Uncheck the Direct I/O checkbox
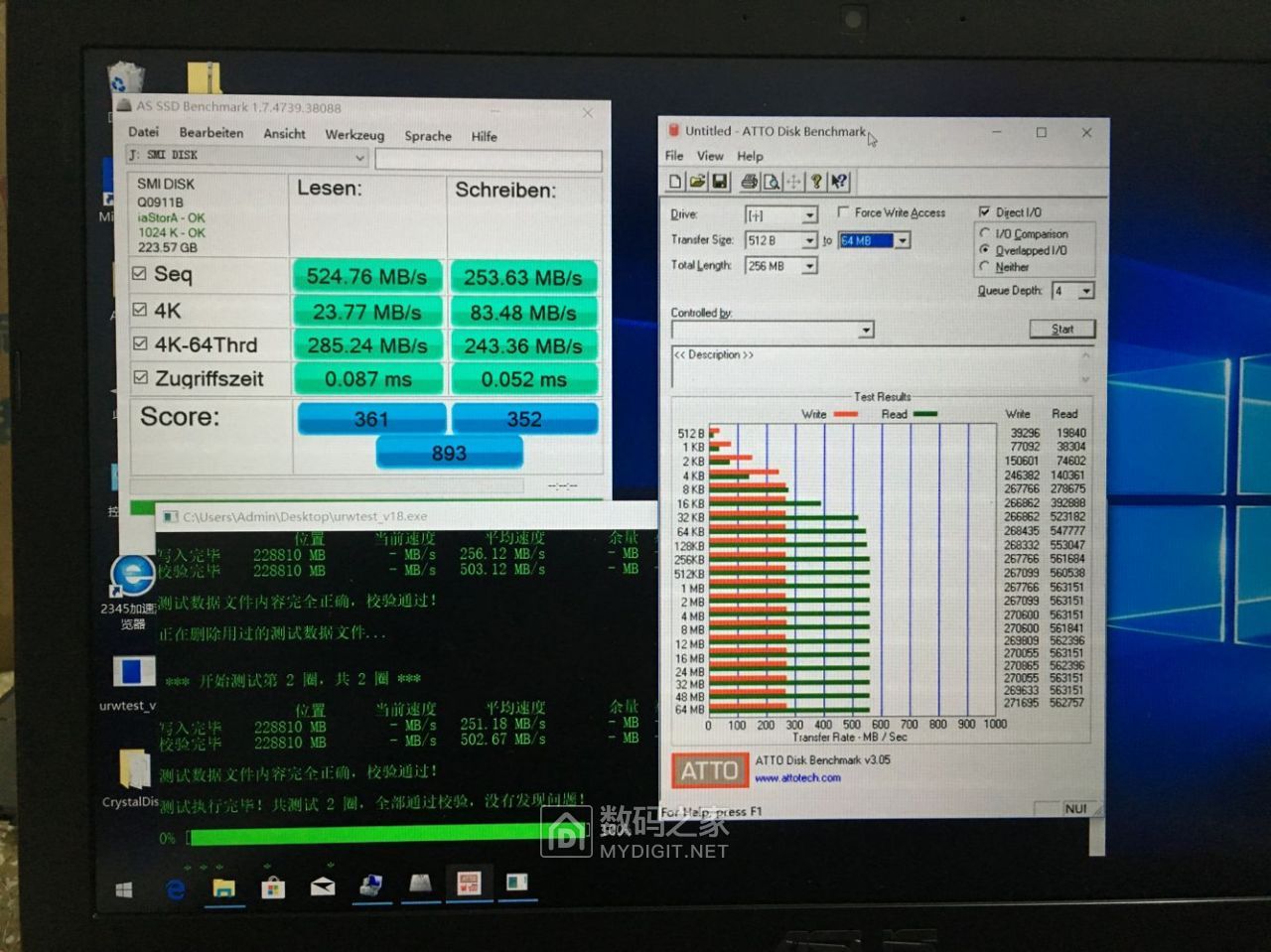Image resolution: width=1271 pixels, height=952 pixels. click(984, 212)
